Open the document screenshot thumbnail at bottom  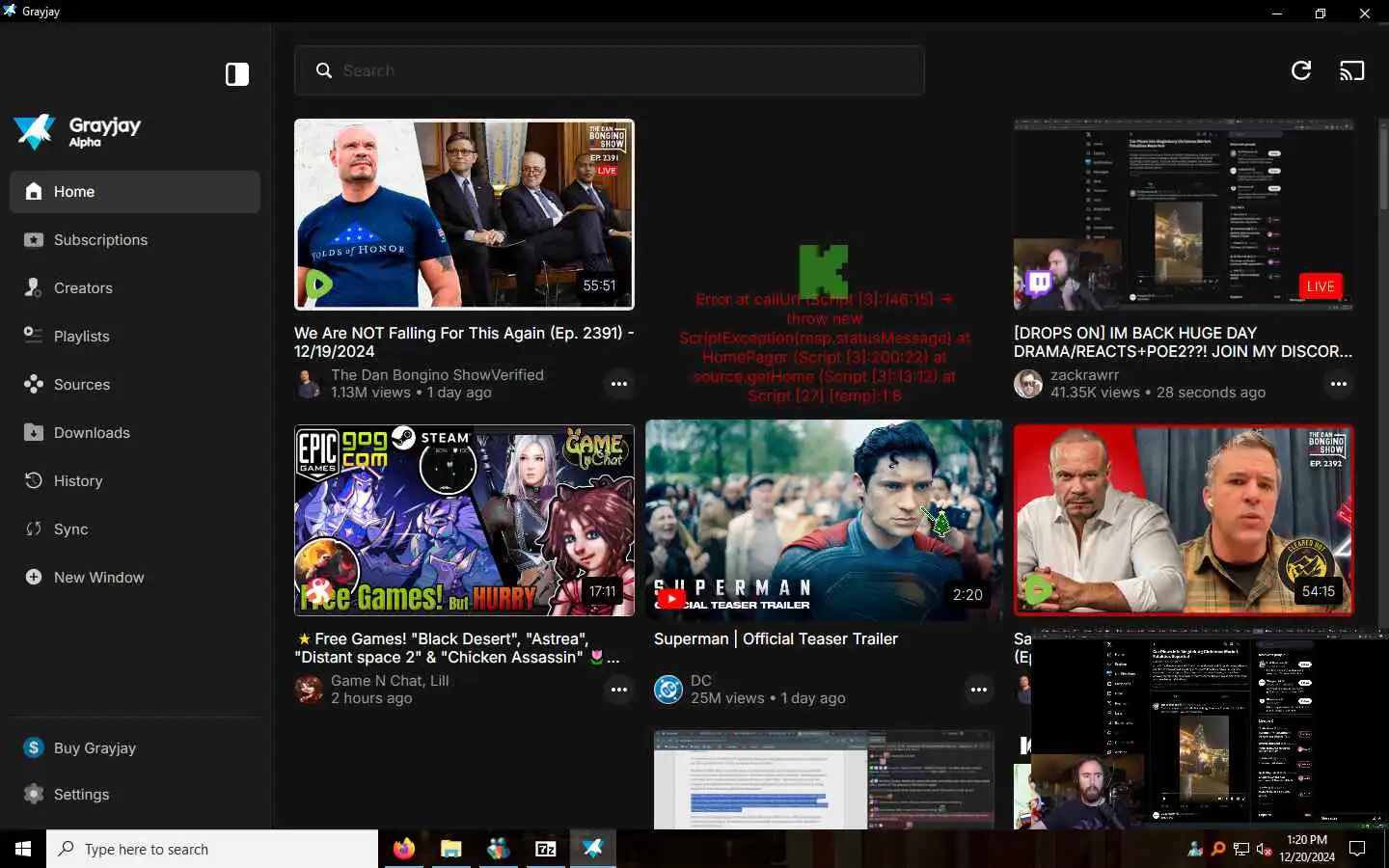(824, 780)
